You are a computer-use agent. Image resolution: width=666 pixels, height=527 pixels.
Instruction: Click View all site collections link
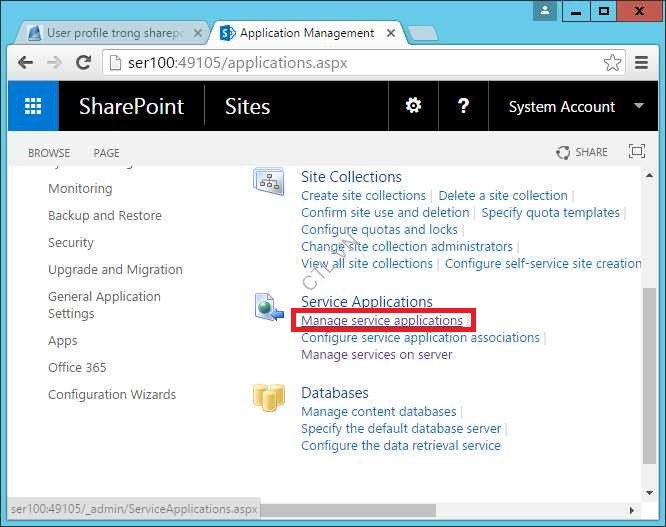[x=367, y=264]
